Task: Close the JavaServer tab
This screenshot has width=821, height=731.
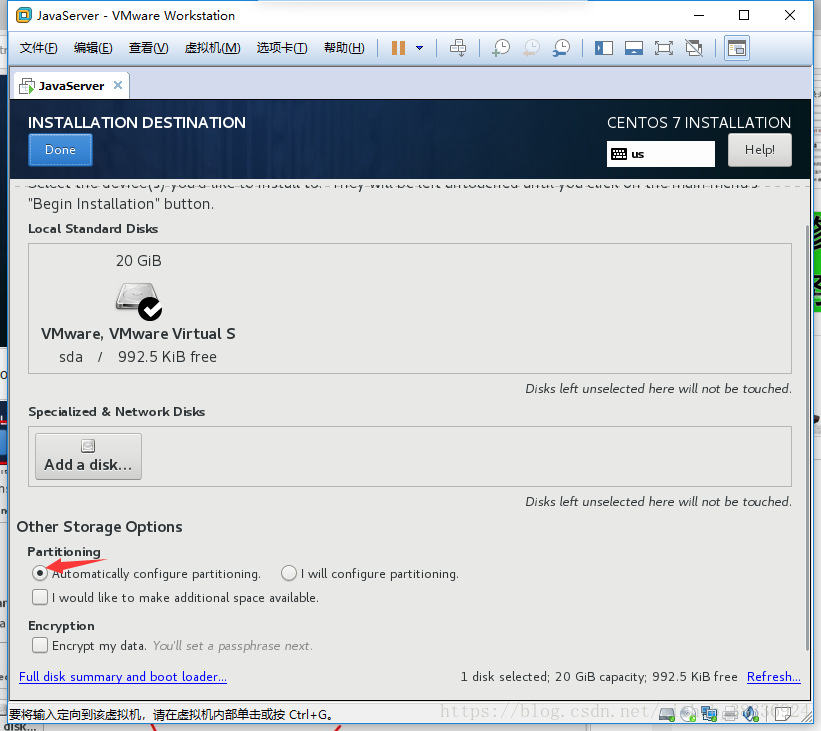Action: coord(118,85)
